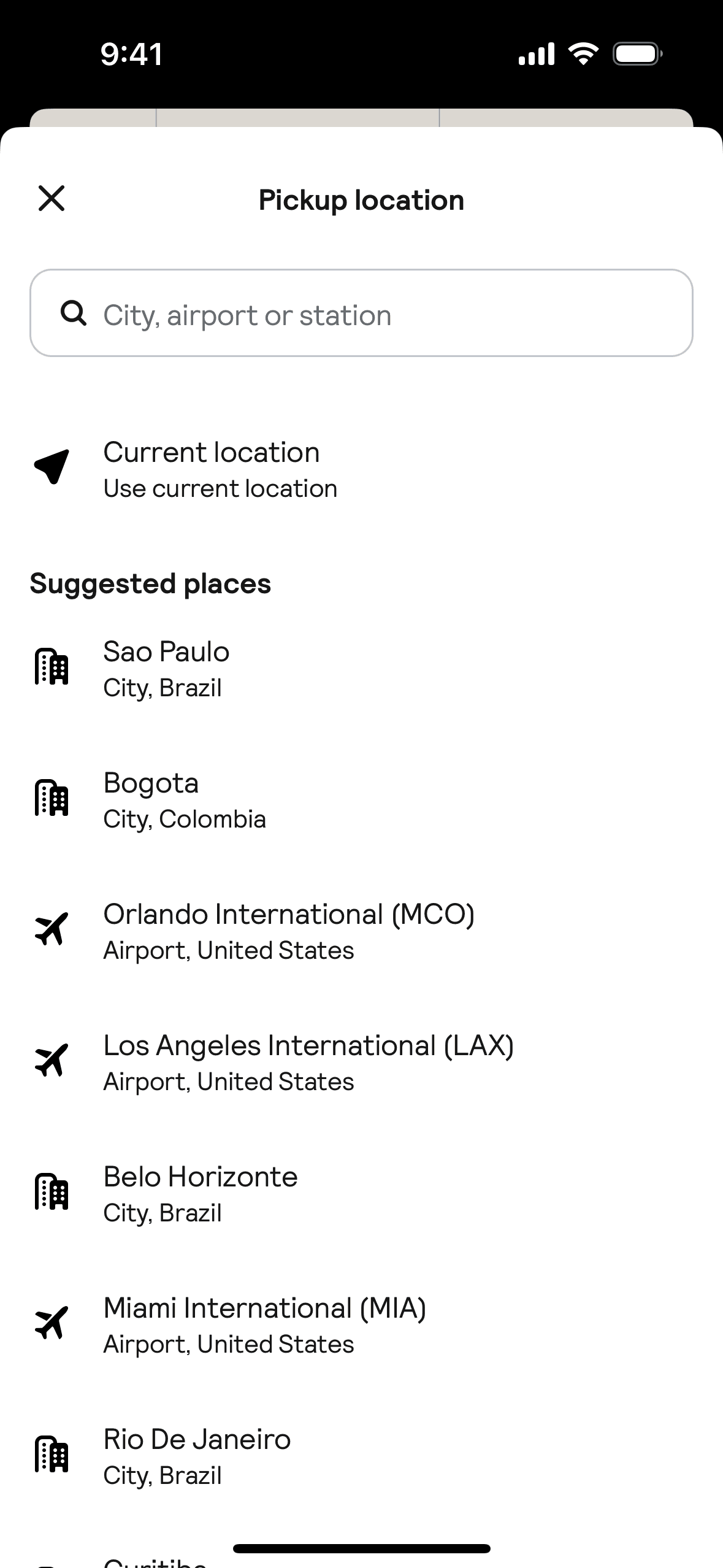723x1568 pixels.
Task: Pick Miami International (MIA)
Action: coord(264,1325)
